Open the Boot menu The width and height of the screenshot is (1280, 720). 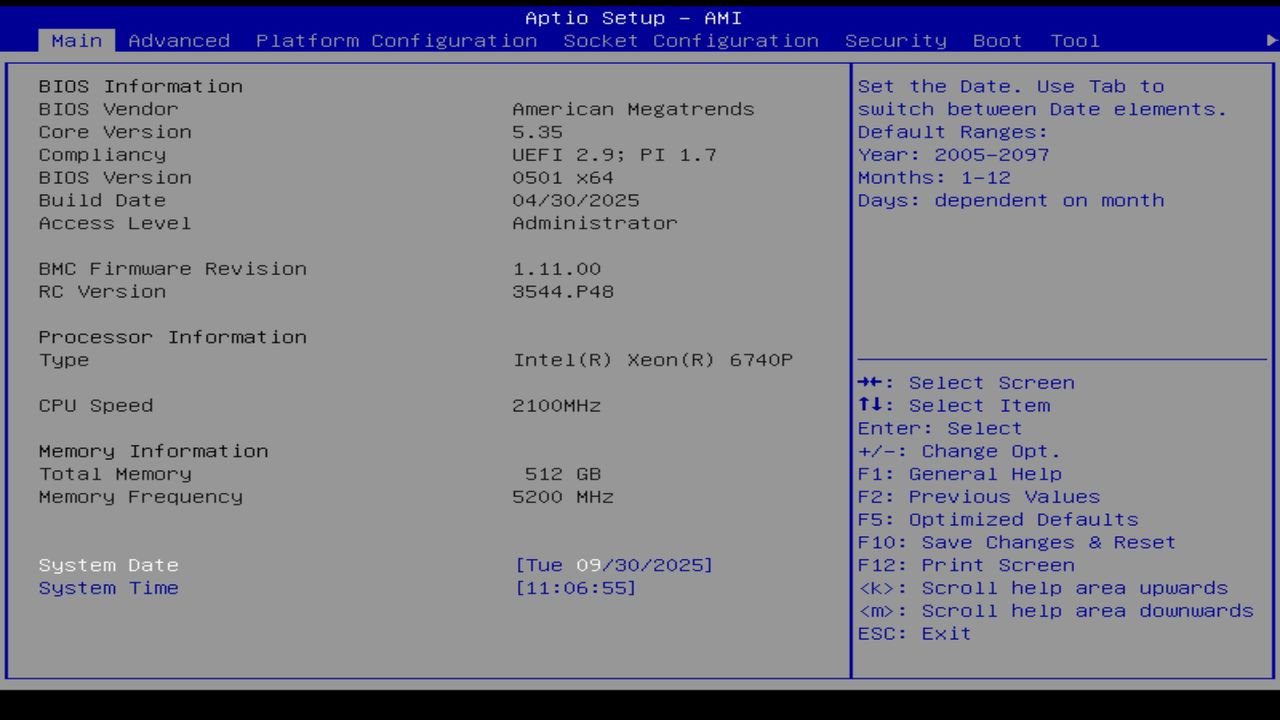click(x=997, y=40)
